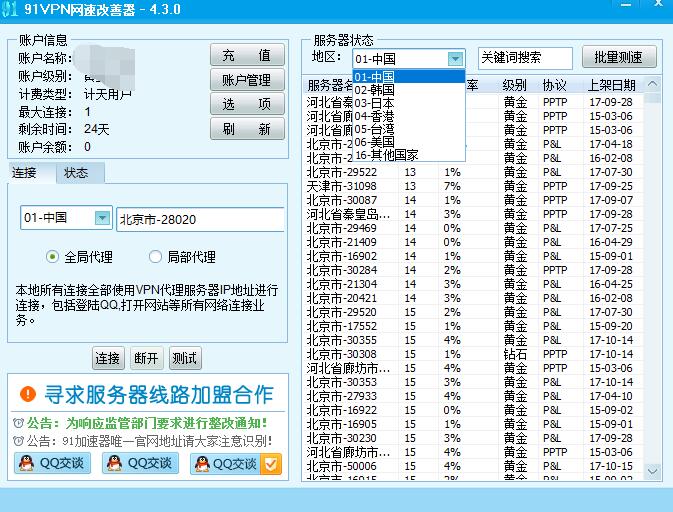Select 钻石 server row 北京市-30308
The width and height of the screenshot is (673, 512).
tap(474, 354)
